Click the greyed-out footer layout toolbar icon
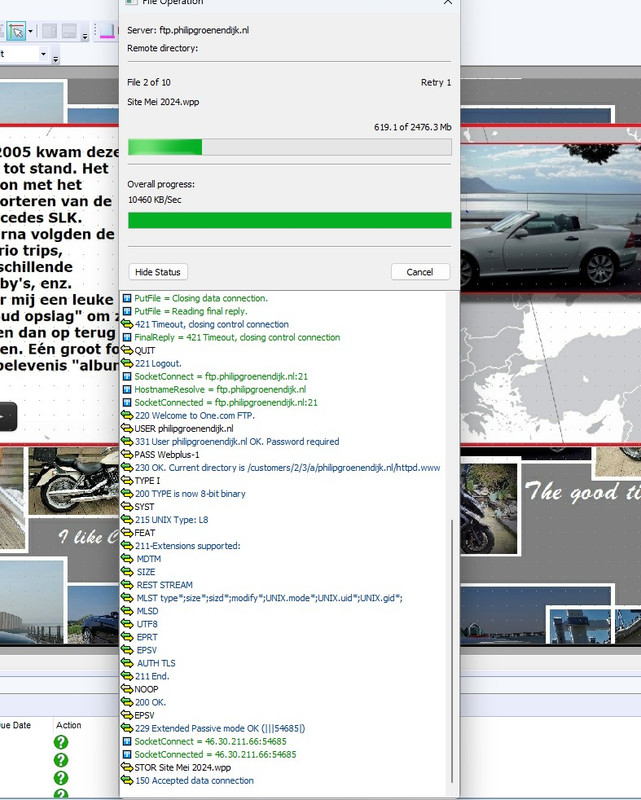 pyautogui.click(x=69, y=32)
